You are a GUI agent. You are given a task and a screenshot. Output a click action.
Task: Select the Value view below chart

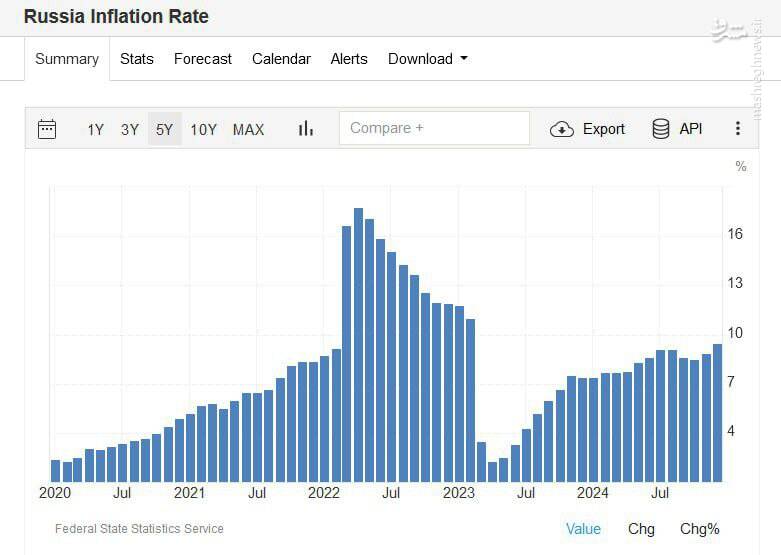coord(583,529)
